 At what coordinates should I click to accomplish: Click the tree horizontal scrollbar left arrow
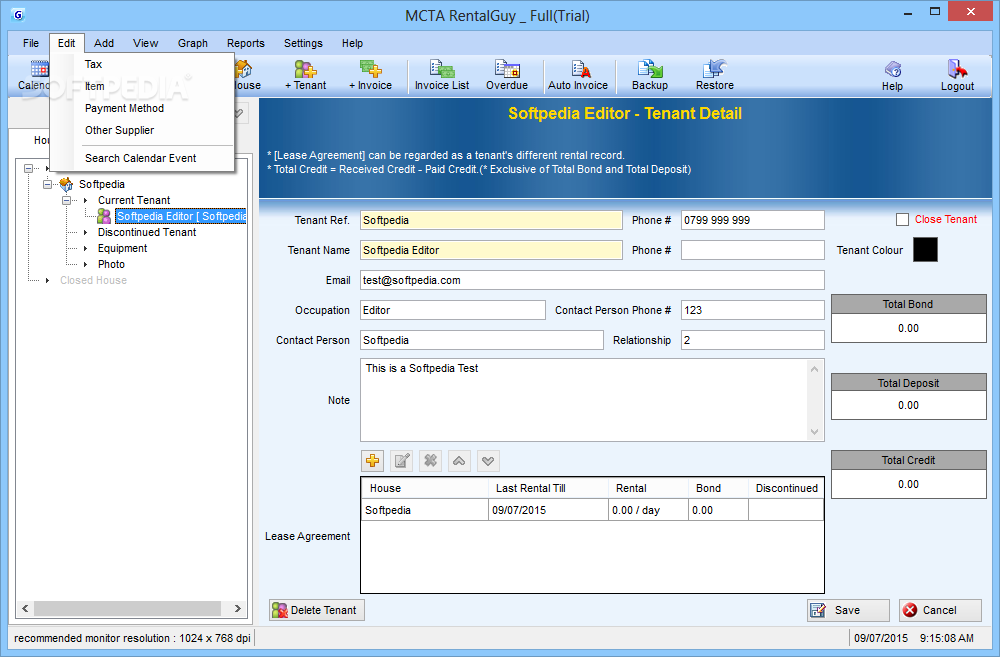[25, 609]
